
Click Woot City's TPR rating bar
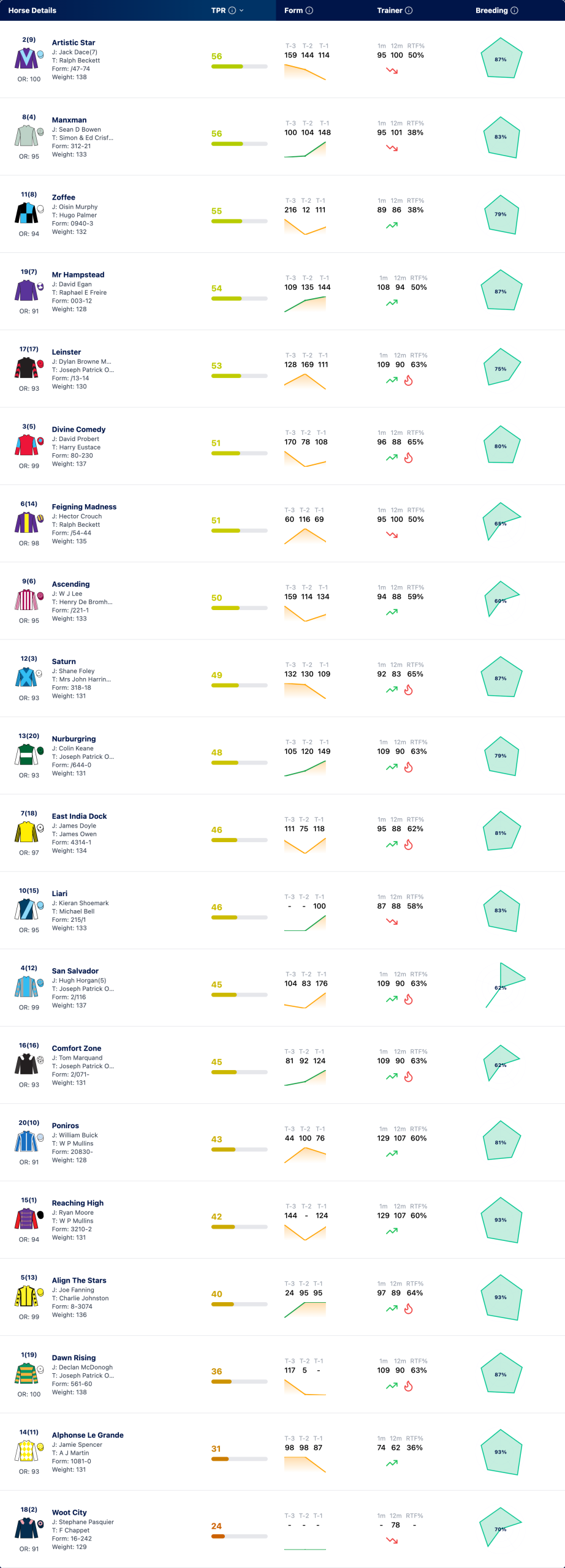click(x=240, y=1536)
